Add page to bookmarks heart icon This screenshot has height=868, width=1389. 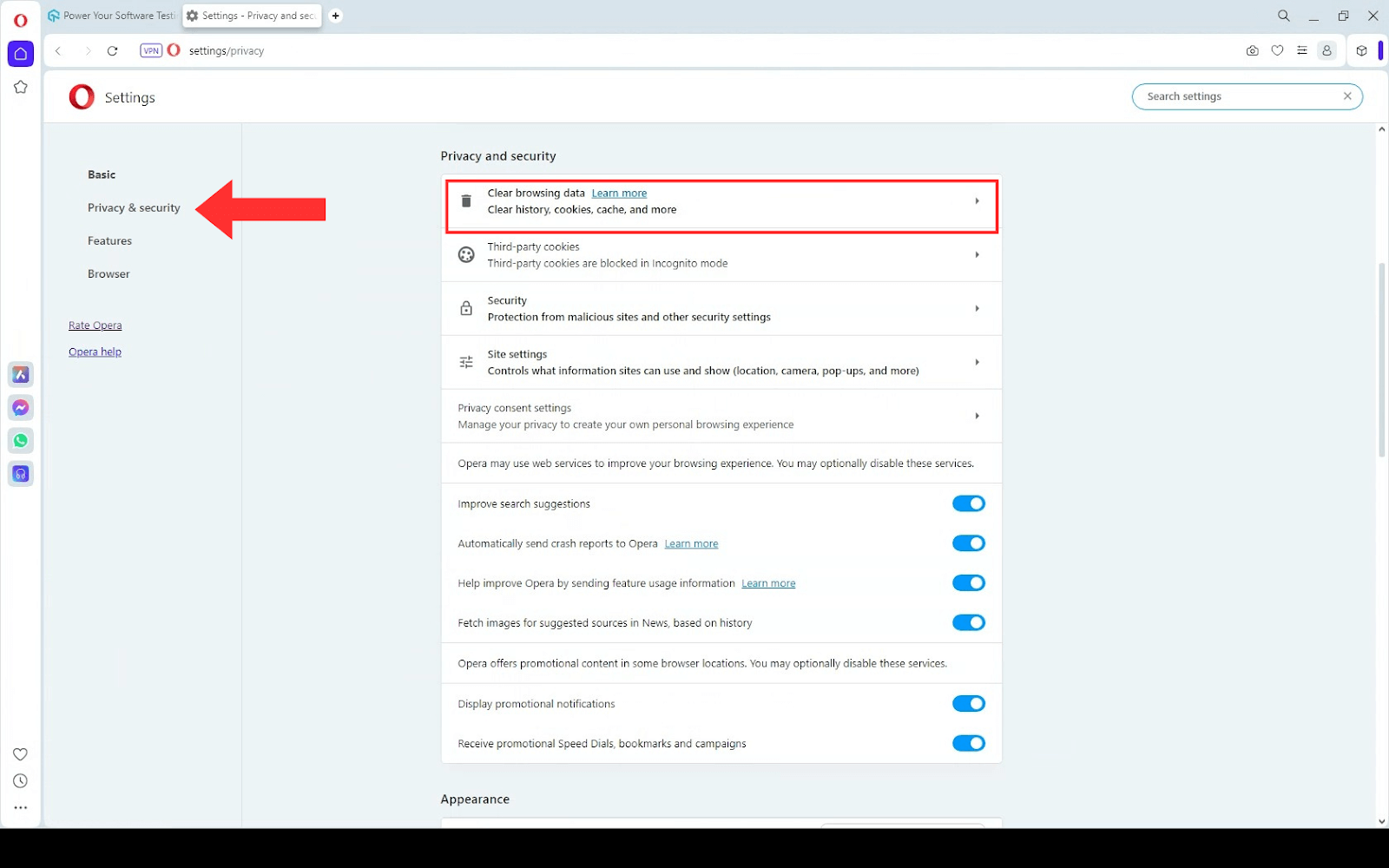[x=1277, y=51]
